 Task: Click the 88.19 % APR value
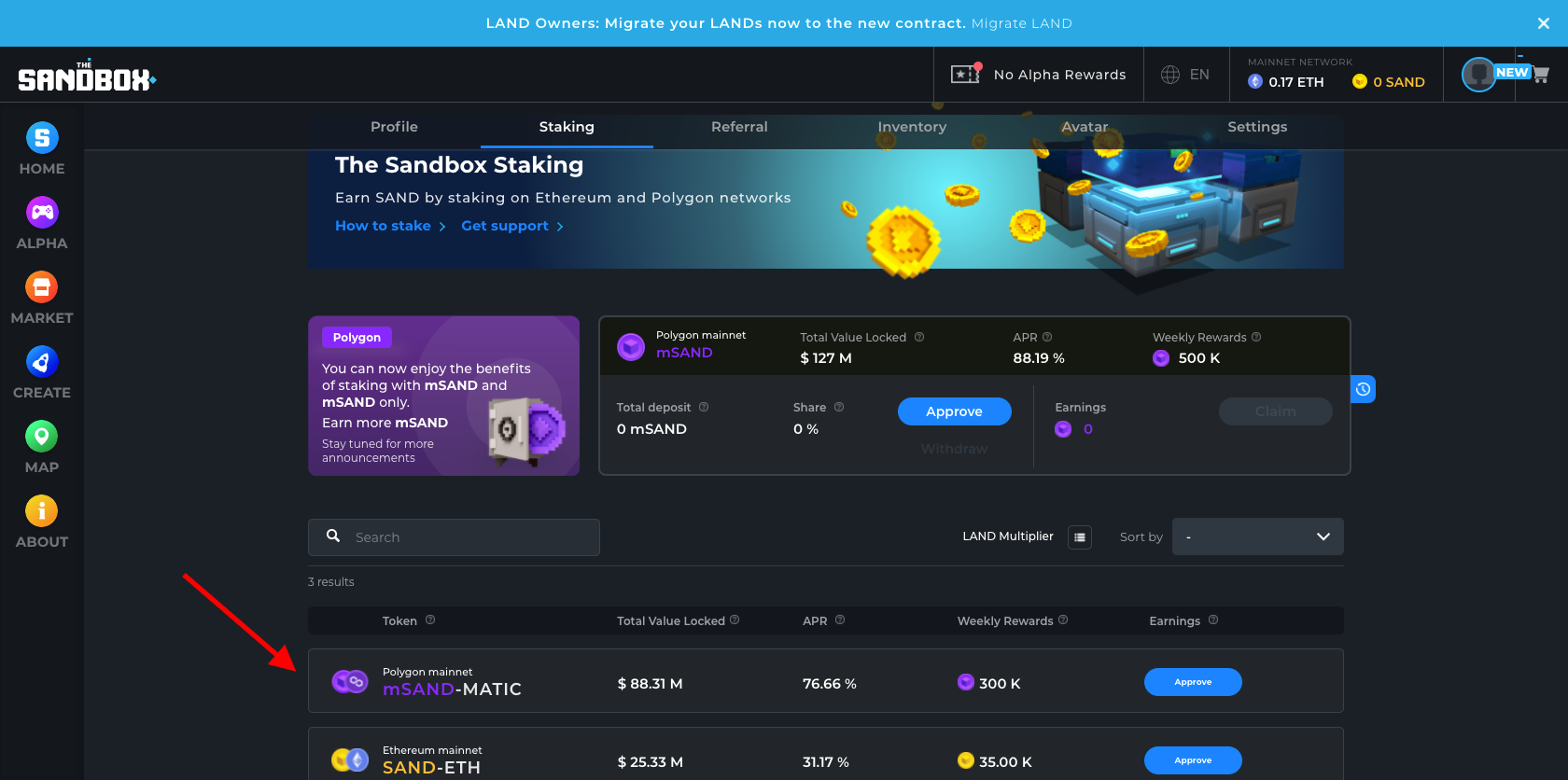click(1039, 358)
